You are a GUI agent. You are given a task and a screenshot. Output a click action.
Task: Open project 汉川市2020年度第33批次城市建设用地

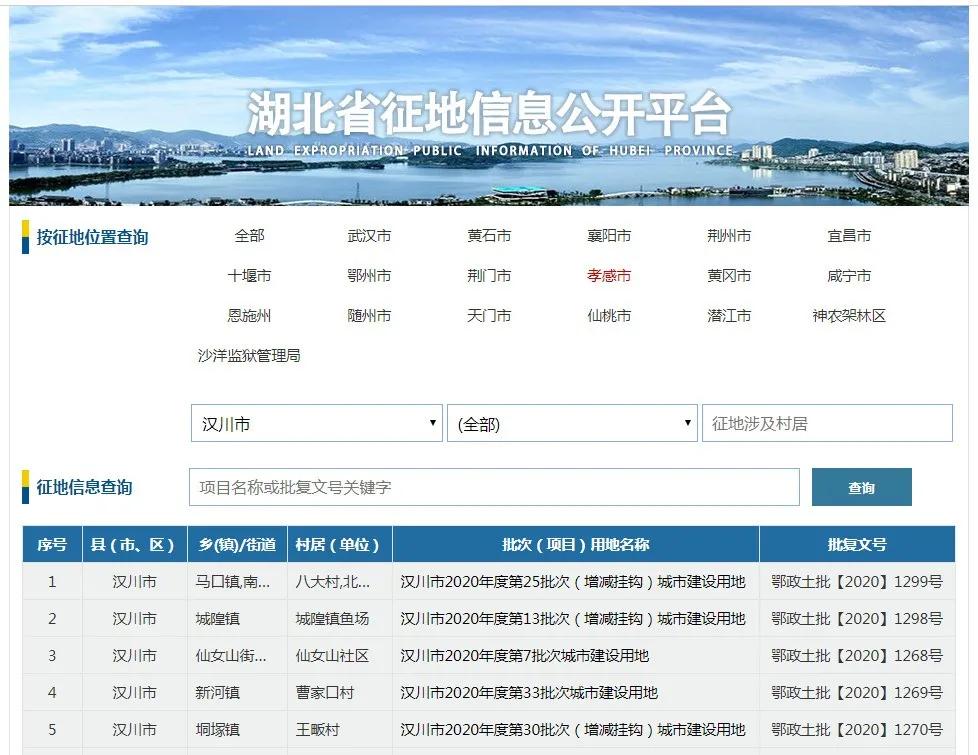click(x=529, y=693)
